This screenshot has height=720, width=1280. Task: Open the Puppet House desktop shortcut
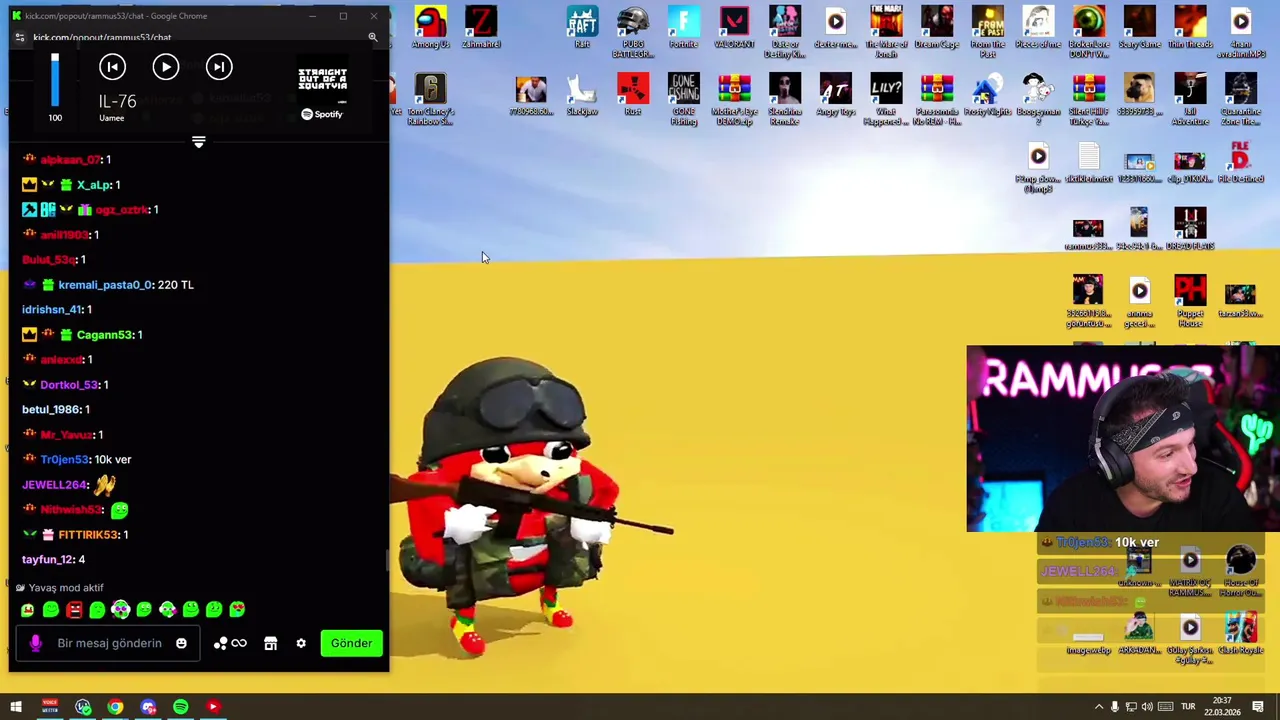(x=1190, y=301)
